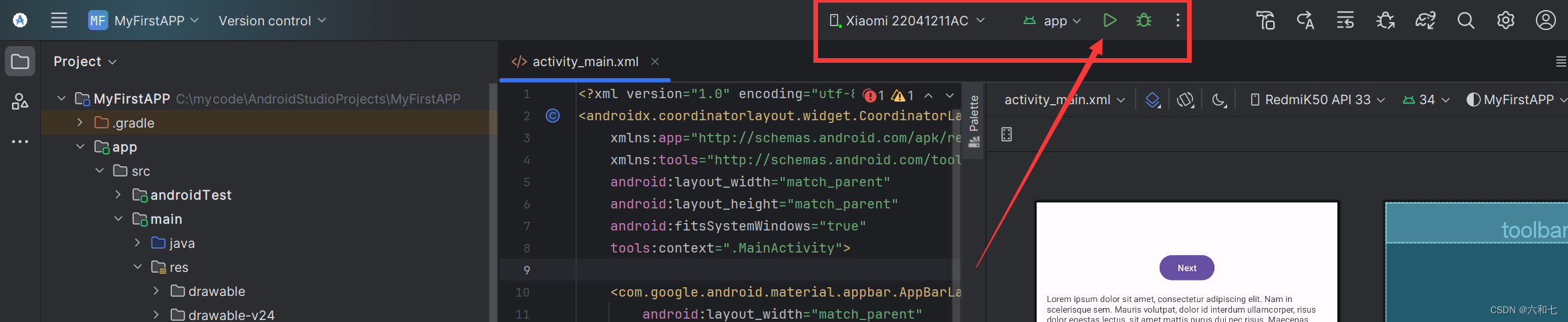Open the MyFirstAPP project dropdown
The image size is (1568, 322).
[x=144, y=21]
